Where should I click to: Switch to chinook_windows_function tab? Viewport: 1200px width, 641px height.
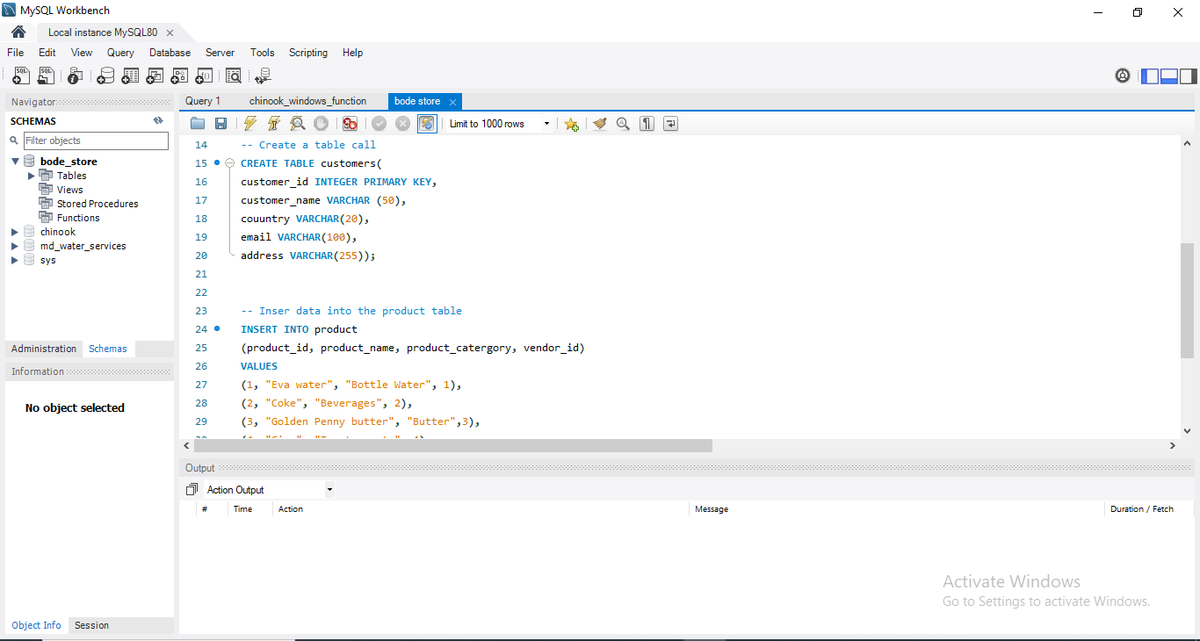pyautogui.click(x=308, y=101)
